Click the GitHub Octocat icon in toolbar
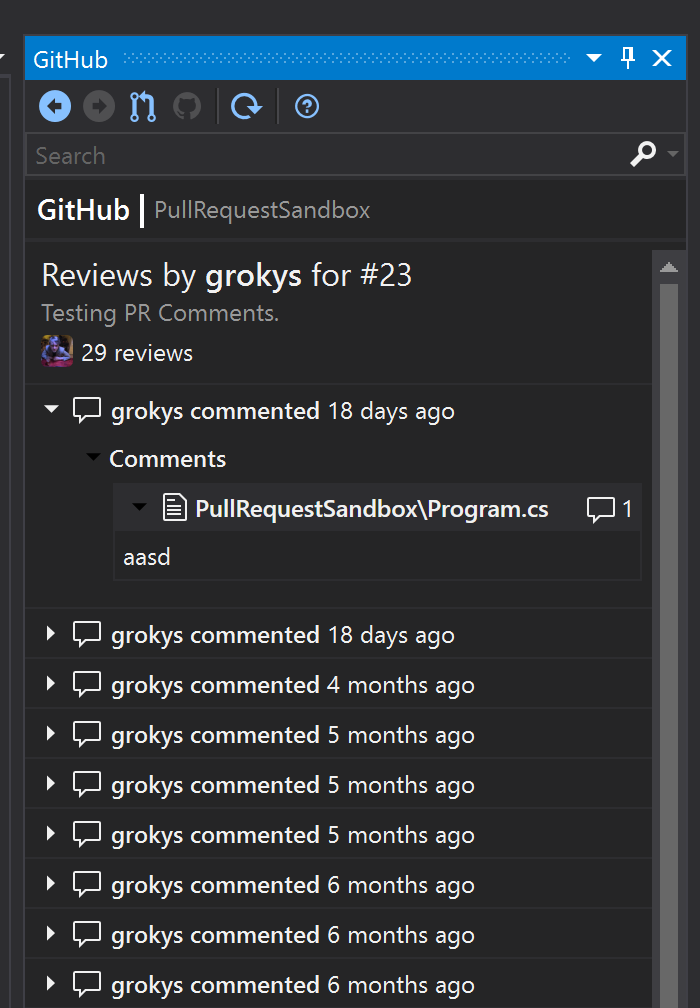This screenshot has width=700, height=1008. coord(187,106)
